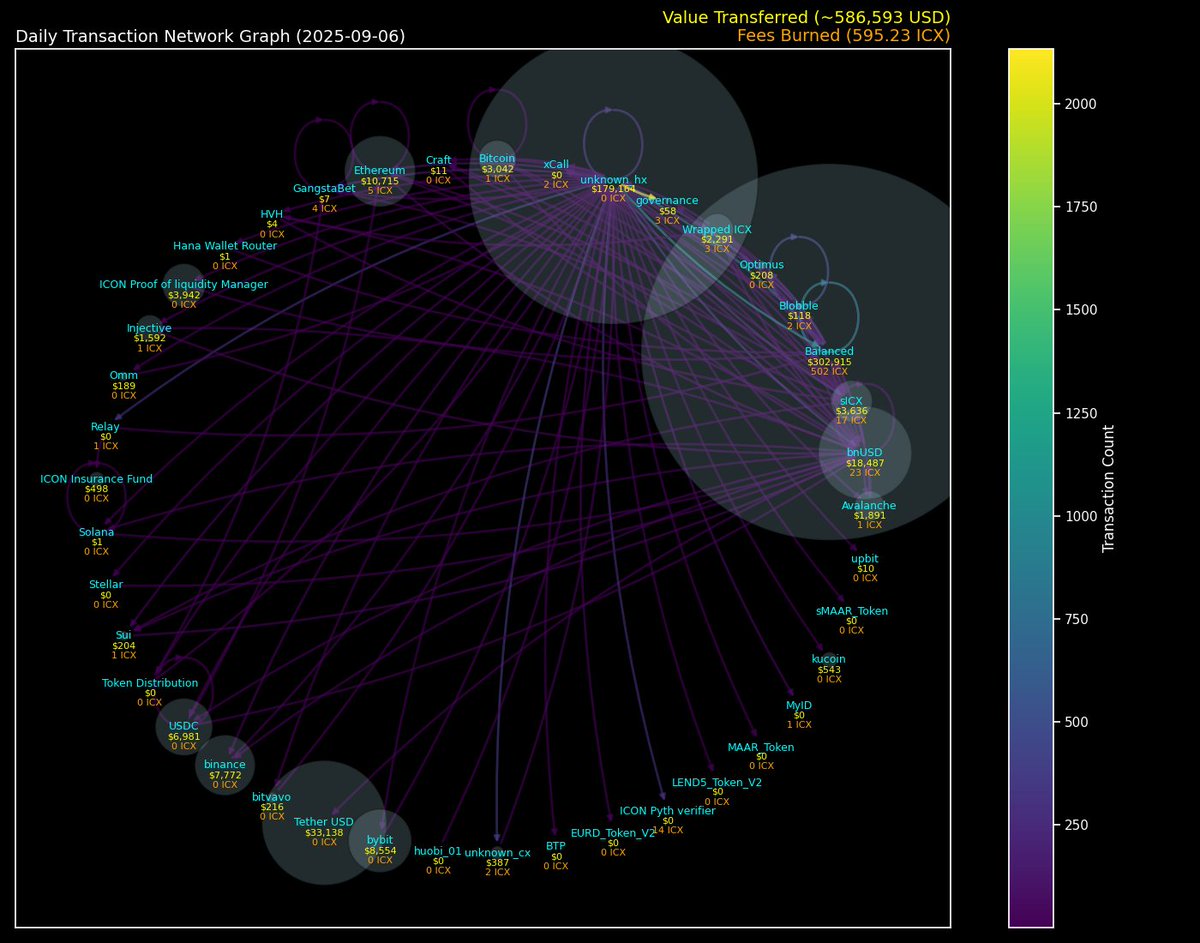Click the xCall node label

556,164
